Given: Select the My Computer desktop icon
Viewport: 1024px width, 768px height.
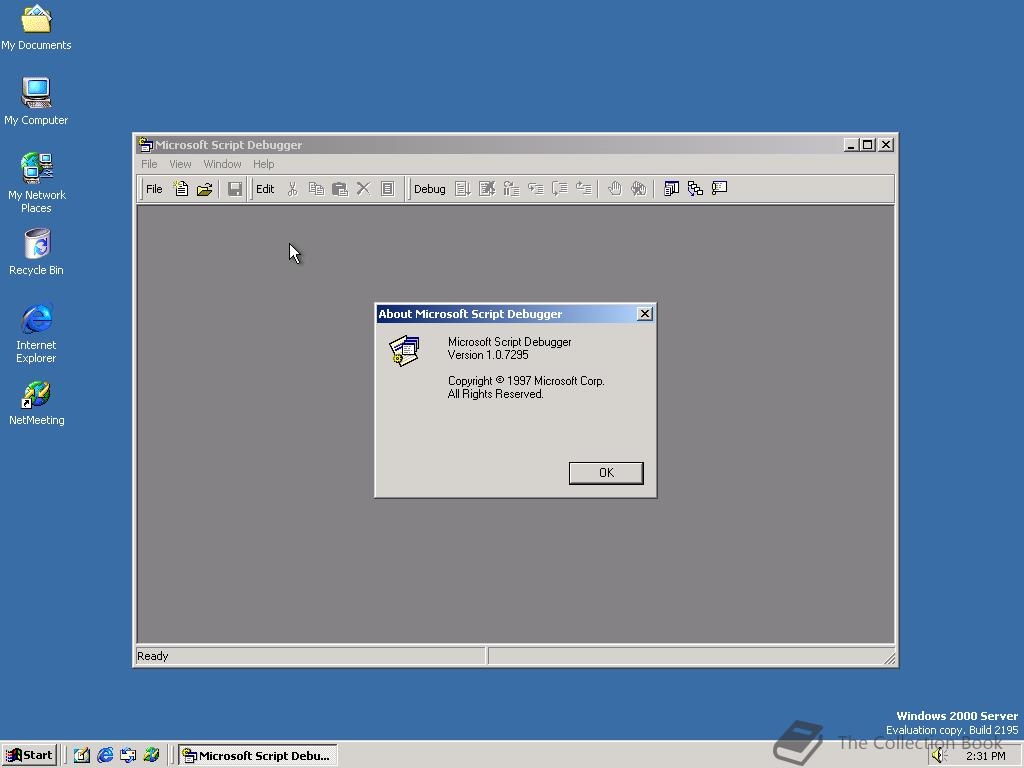Looking at the screenshot, I should point(36,101).
